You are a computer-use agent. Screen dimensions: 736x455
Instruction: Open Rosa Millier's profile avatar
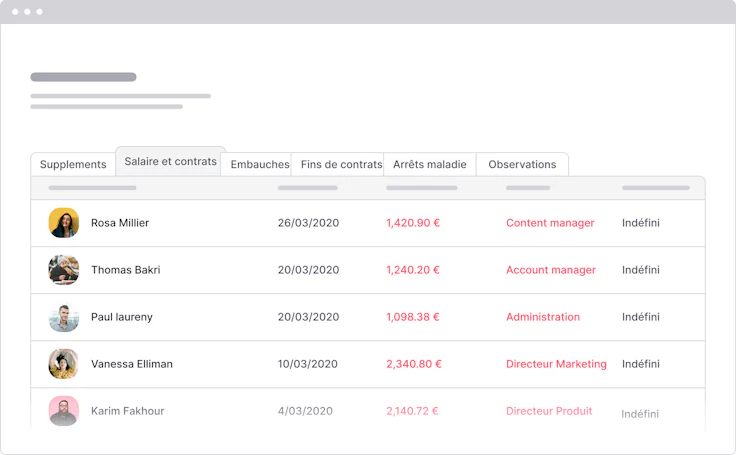[x=63, y=223]
